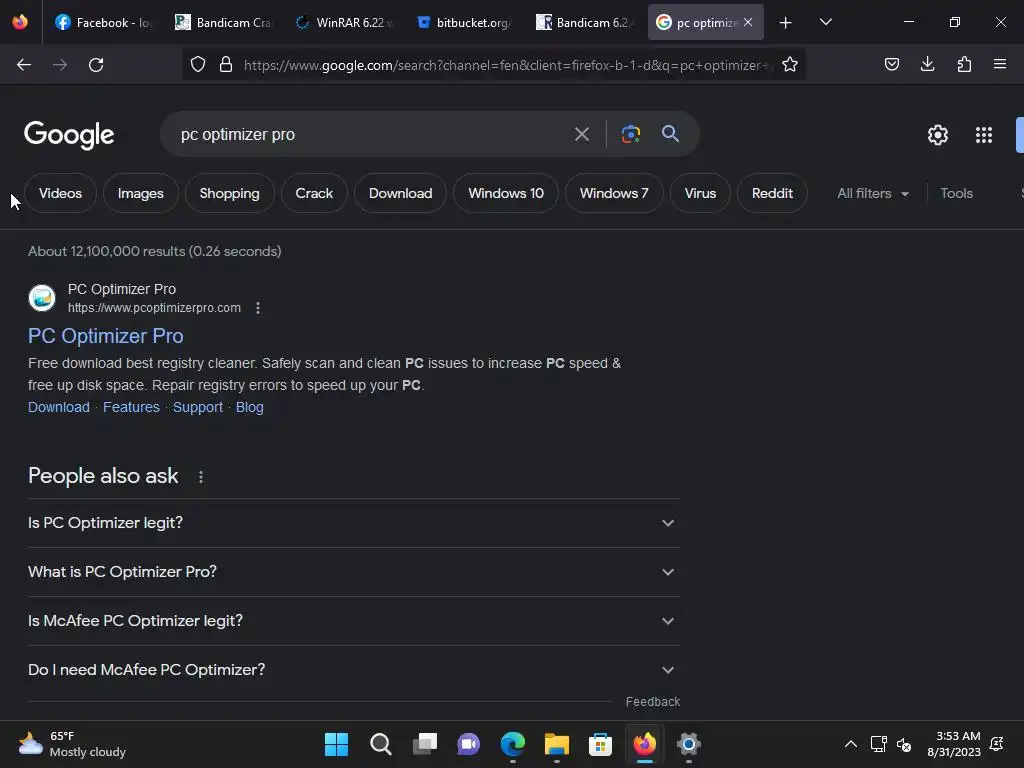Open Settings gear on the taskbar
Screen dimensions: 1024x768
[688, 744]
